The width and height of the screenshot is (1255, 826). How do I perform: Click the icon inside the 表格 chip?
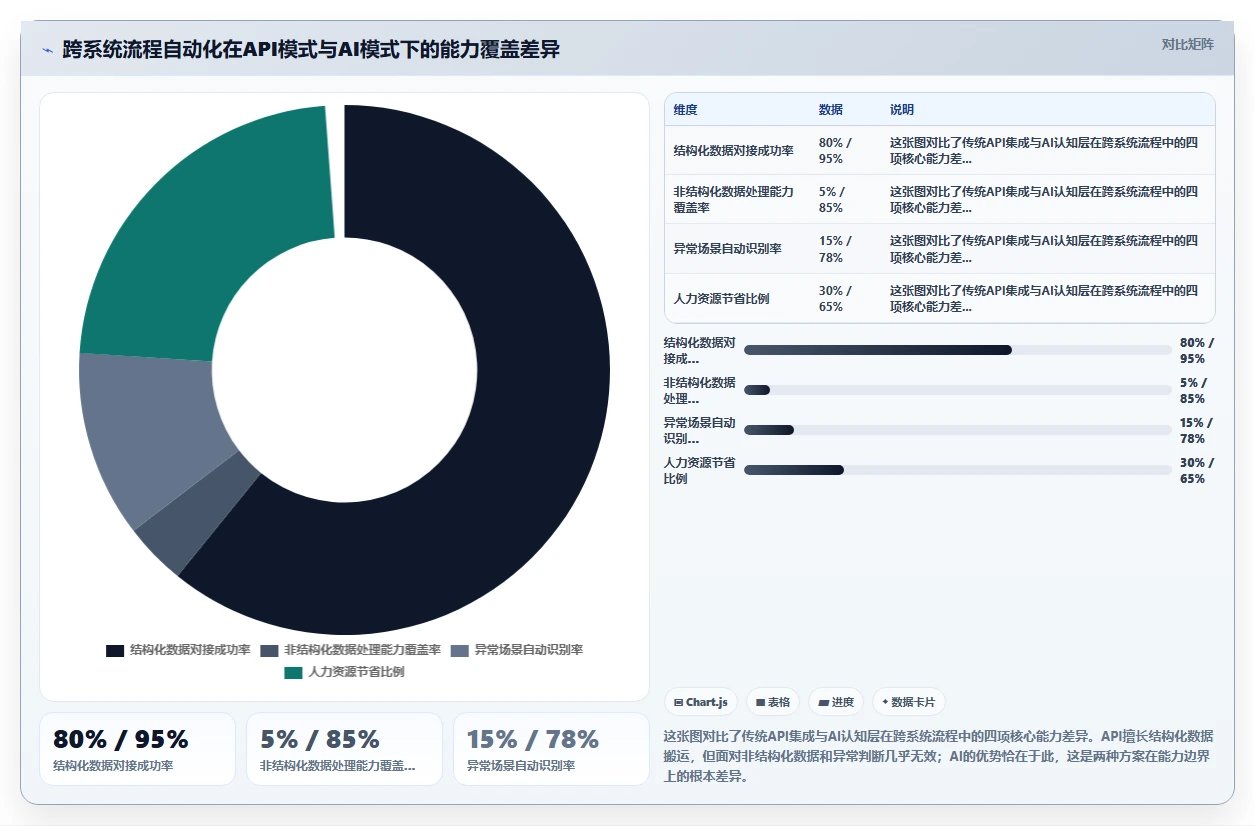pos(761,703)
